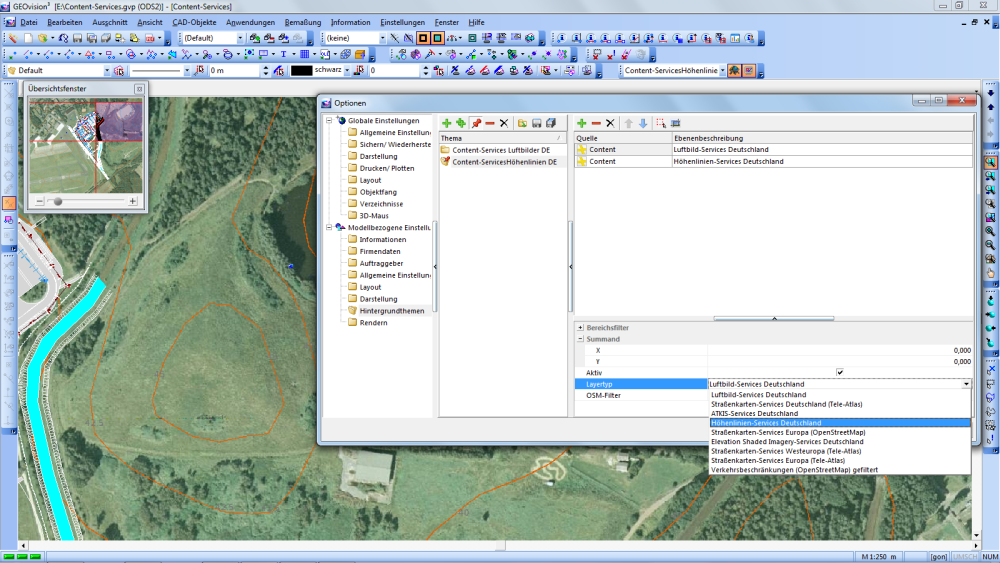Open the CAD-Objekte menu

pos(194,22)
